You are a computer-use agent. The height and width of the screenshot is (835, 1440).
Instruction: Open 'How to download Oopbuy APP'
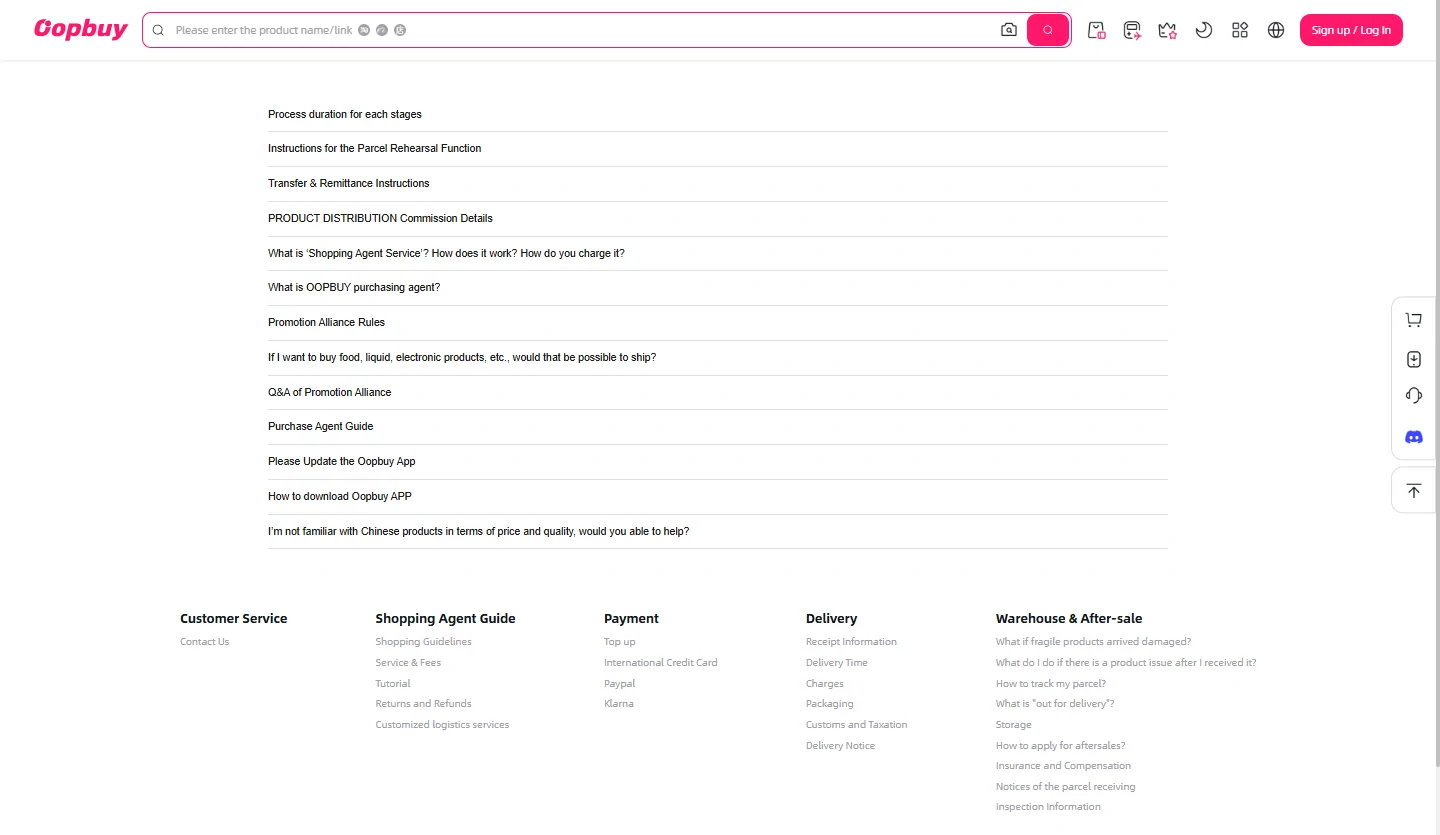[717, 497]
